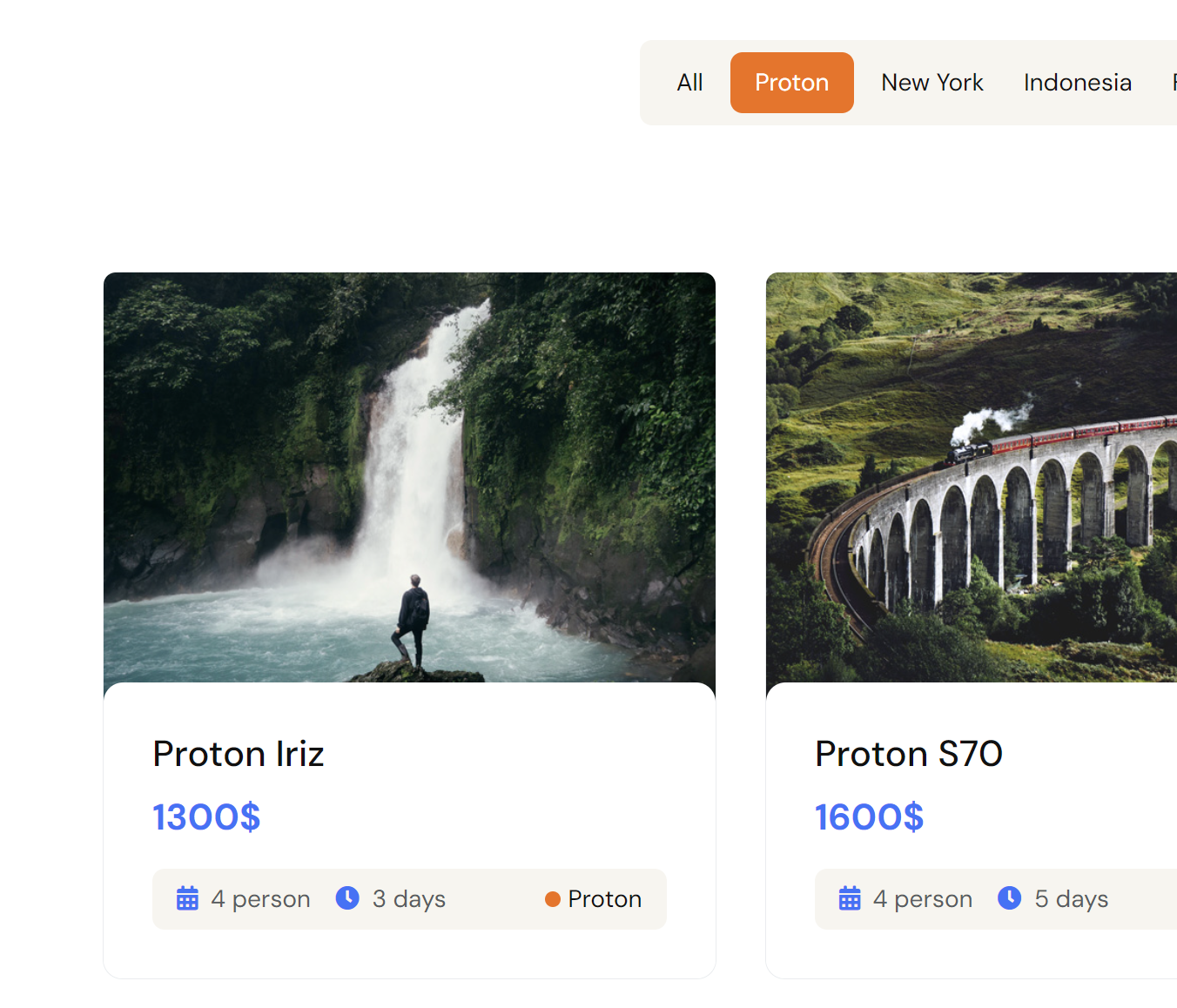Click the highlighted Proton filter tab
The height and width of the screenshot is (1008, 1177).
[x=791, y=83]
